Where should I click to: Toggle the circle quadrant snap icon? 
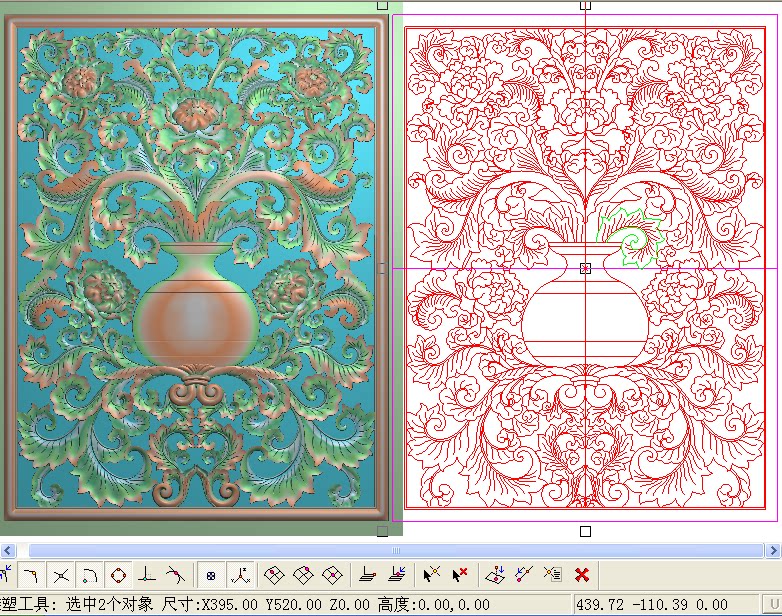[119, 575]
